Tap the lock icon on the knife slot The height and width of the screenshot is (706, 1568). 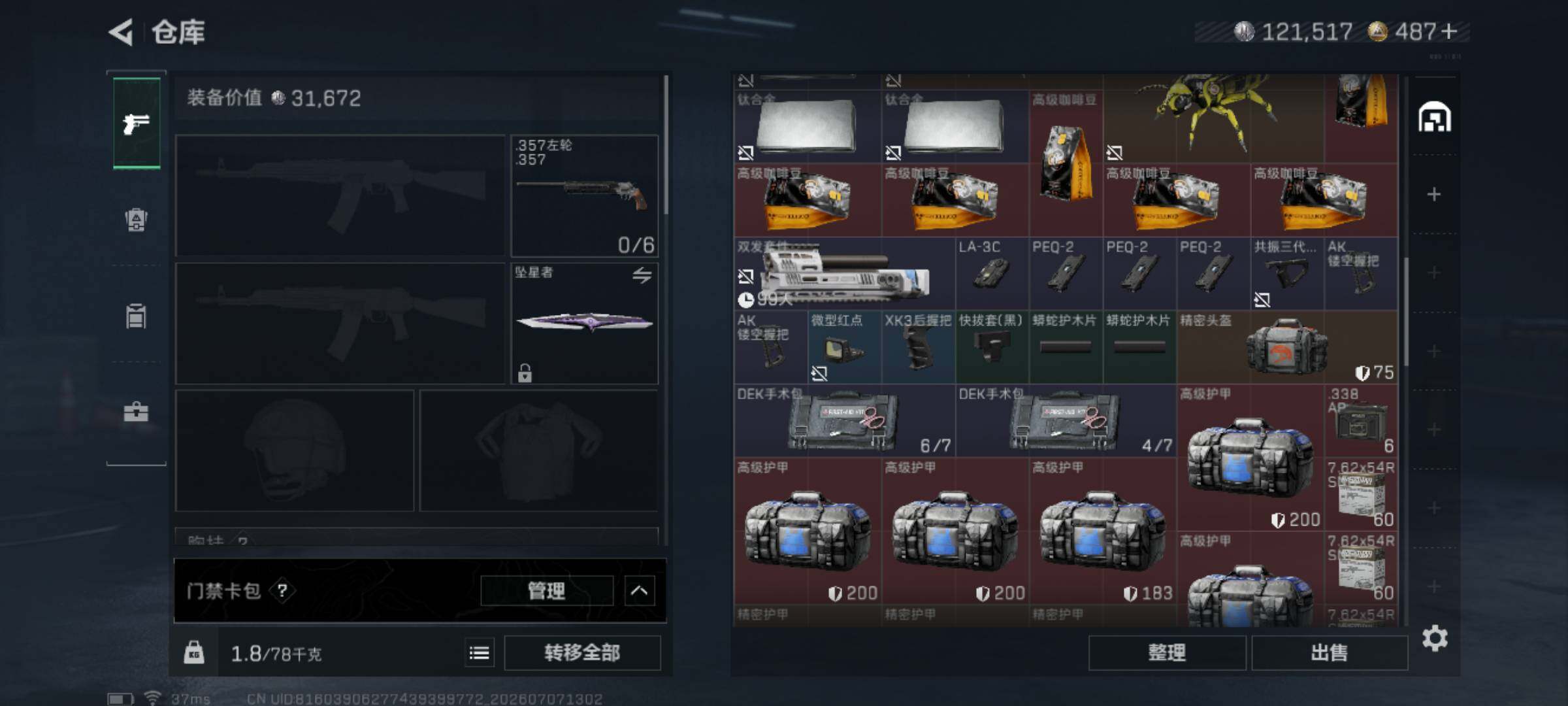coord(525,373)
